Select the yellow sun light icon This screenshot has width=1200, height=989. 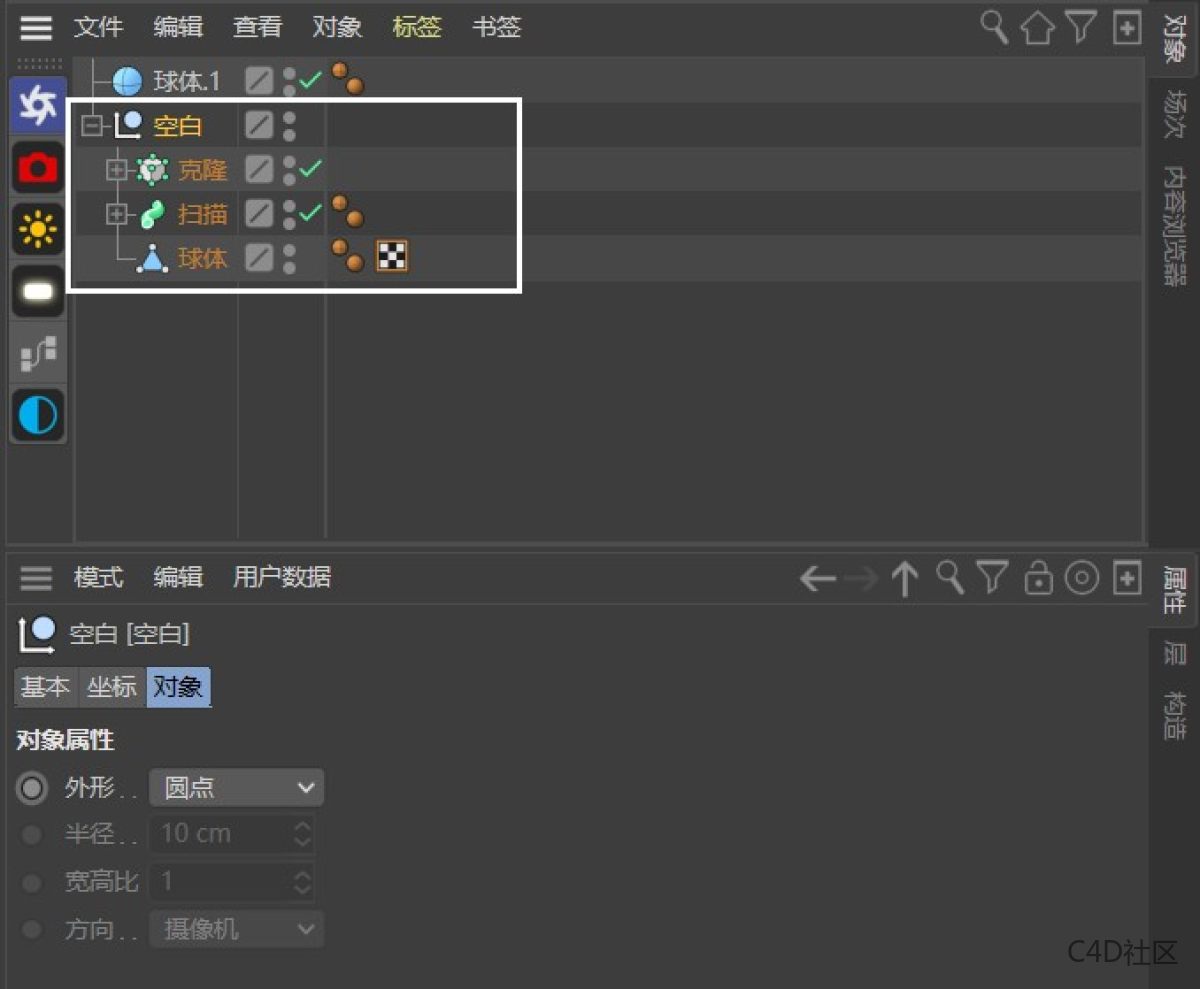(x=38, y=230)
